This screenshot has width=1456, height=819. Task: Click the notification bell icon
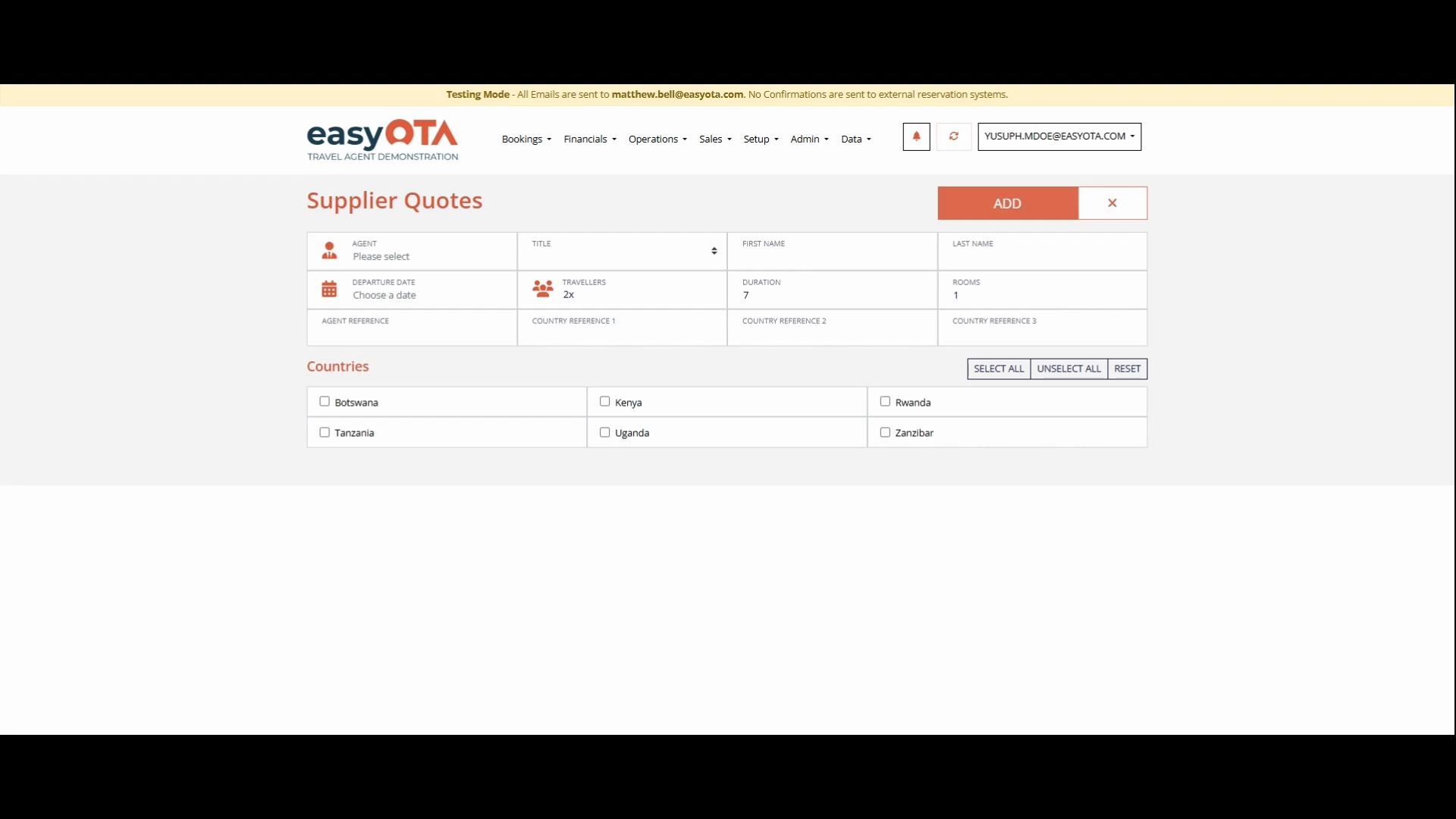pyautogui.click(x=916, y=136)
